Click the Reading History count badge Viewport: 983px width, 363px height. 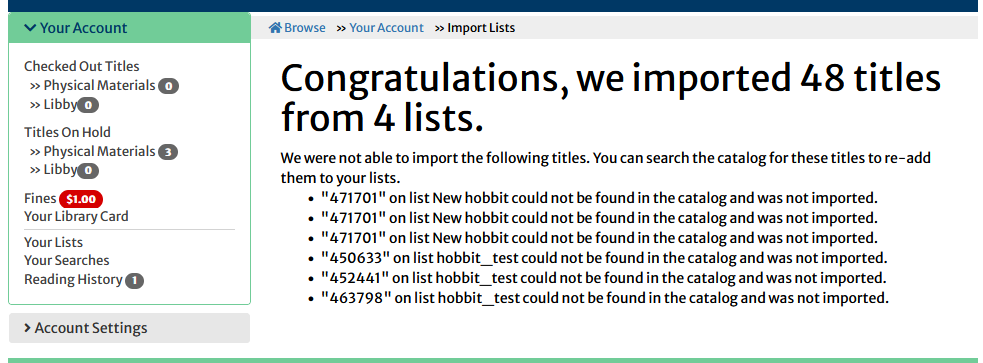pyautogui.click(x=135, y=281)
